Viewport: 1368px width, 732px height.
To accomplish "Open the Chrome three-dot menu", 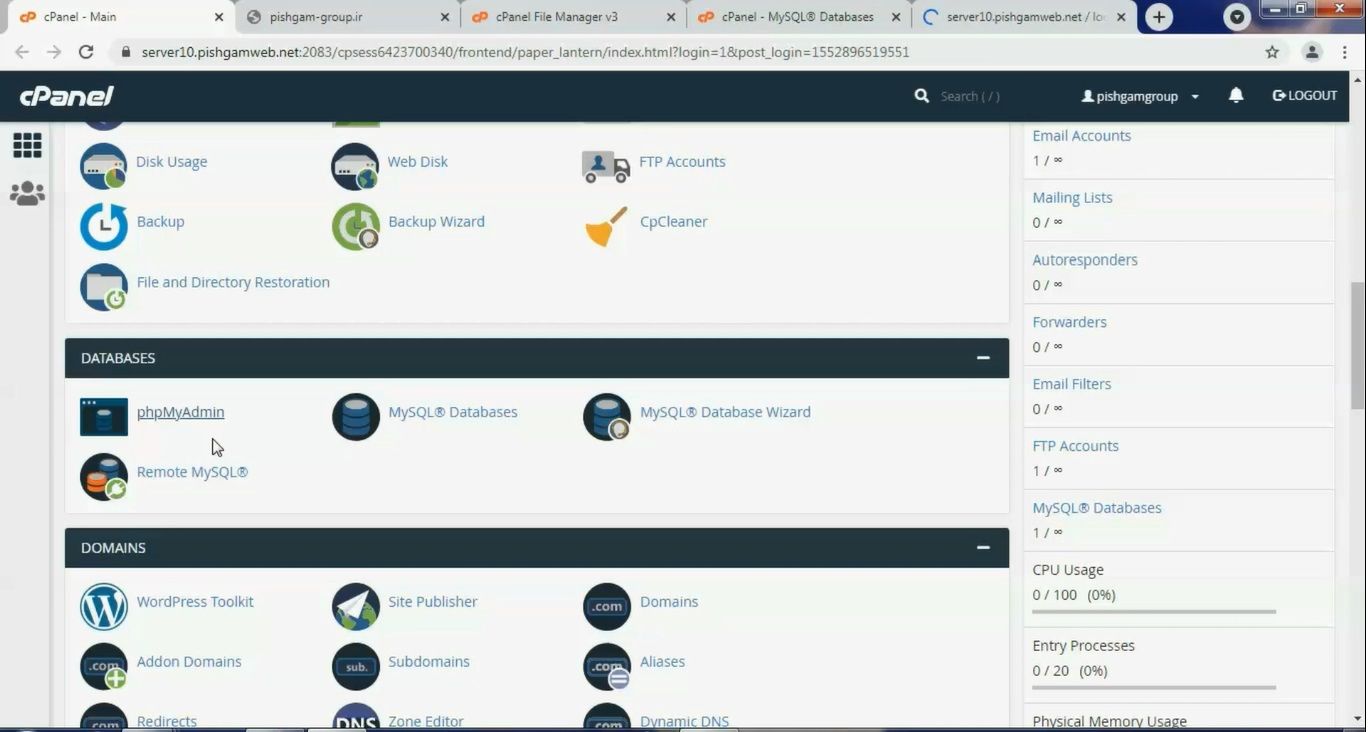I will click(1345, 52).
